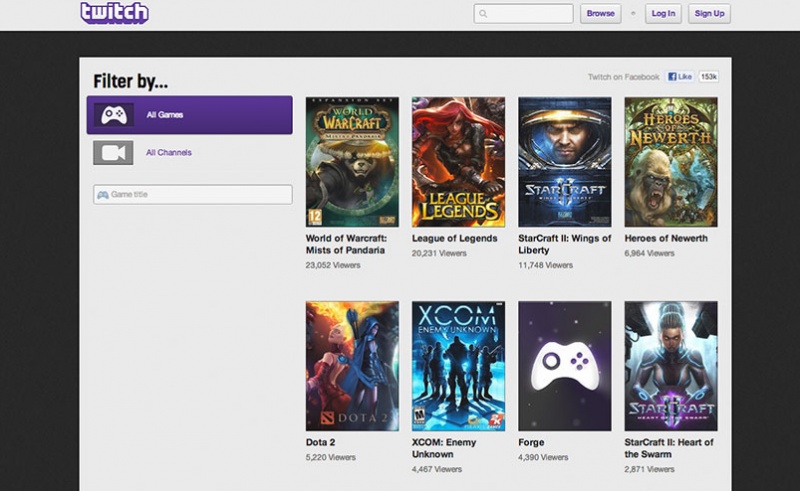Open StarCraft II: Heart of the Swarm cover

[670, 366]
